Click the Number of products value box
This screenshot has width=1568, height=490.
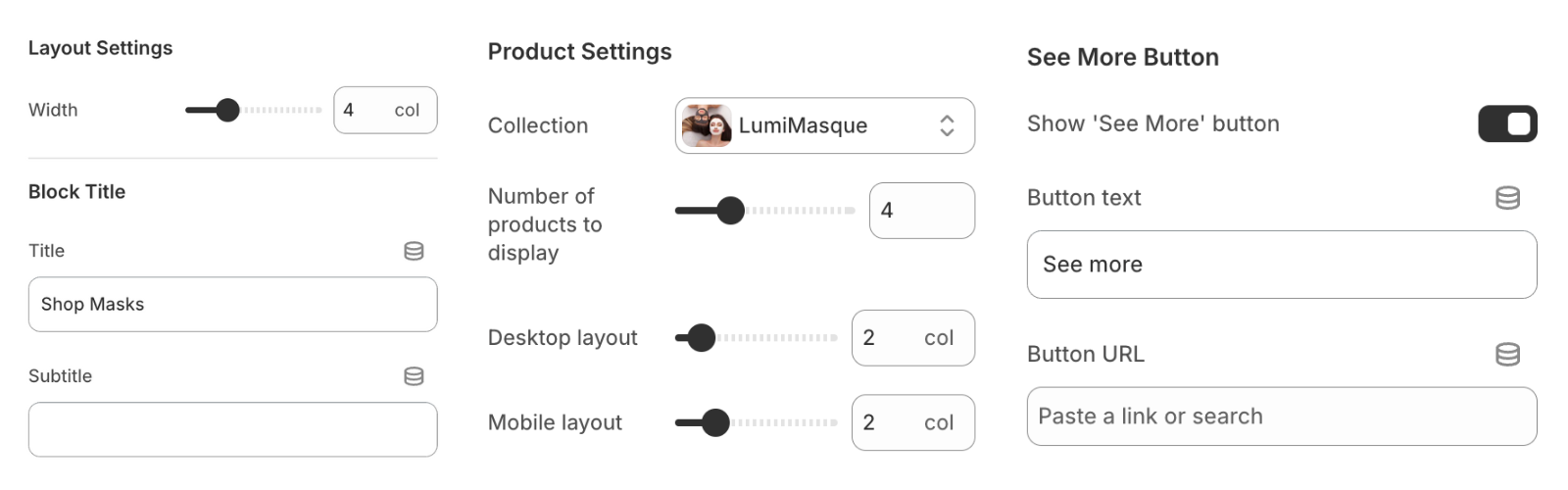(921, 211)
